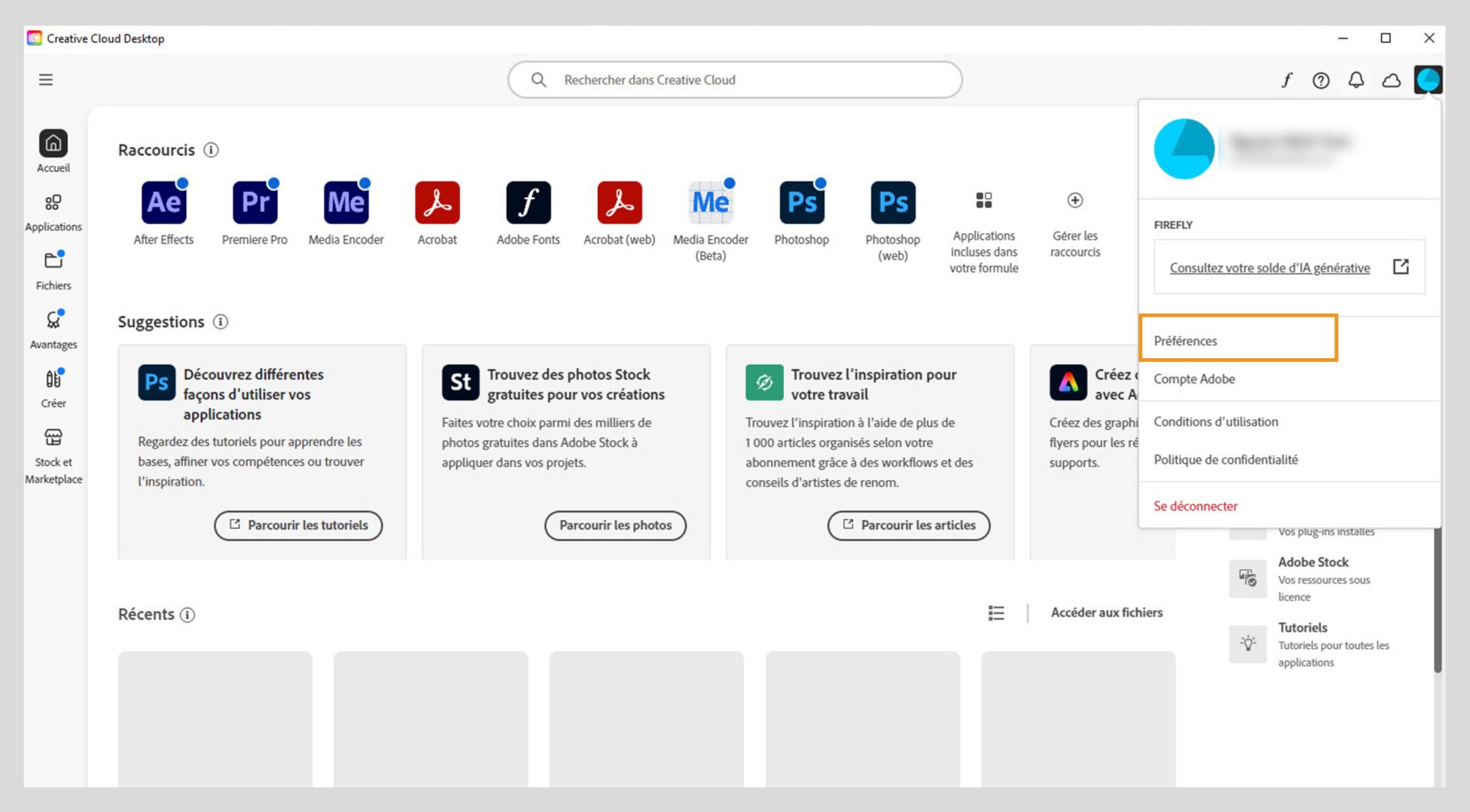Open the third recent file thumbnail
Image resolution: width=1470 pixels, height=812 pixels.
point(646,719)
